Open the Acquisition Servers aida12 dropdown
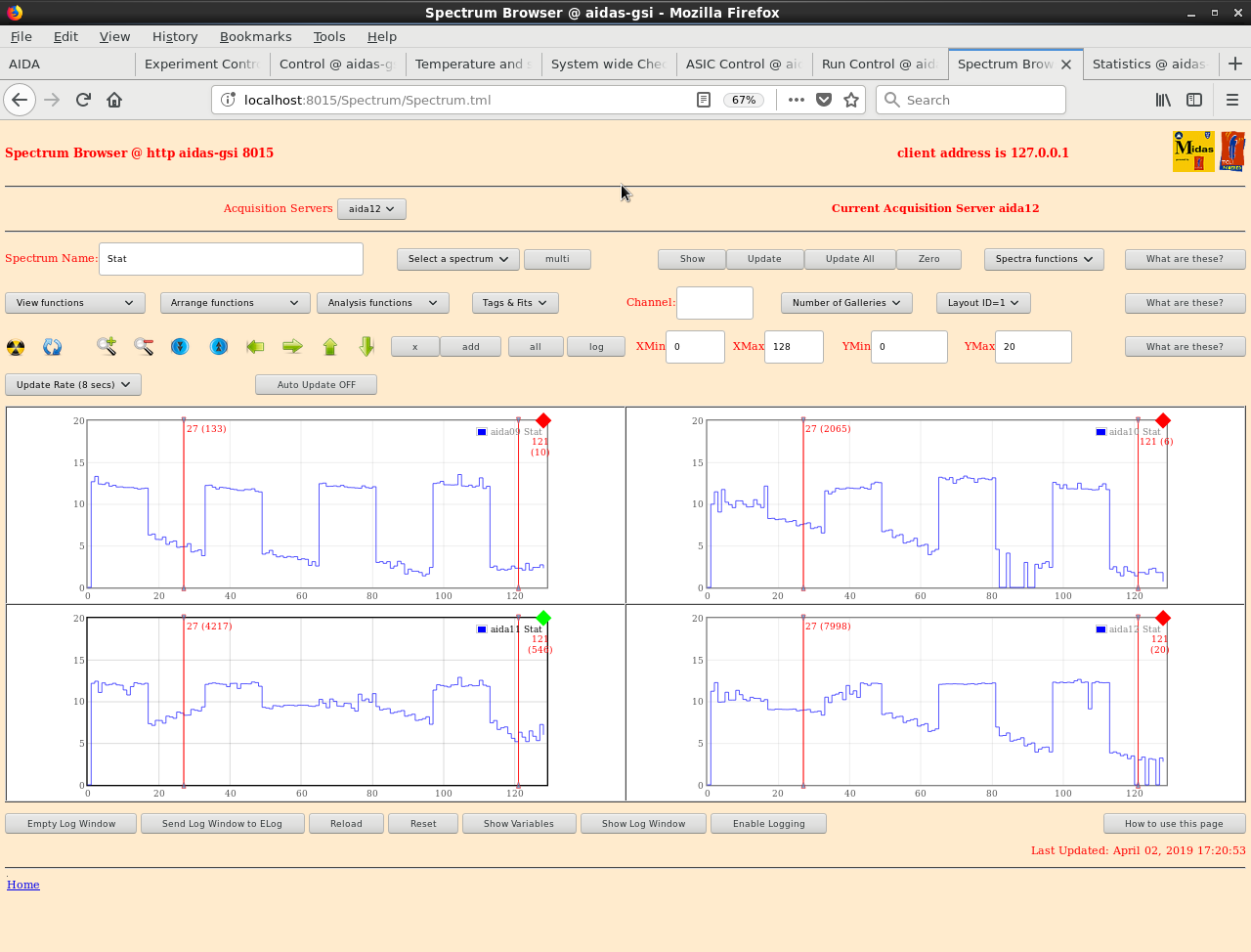Viewport: 1251px width, 952px height. point(371,209)
